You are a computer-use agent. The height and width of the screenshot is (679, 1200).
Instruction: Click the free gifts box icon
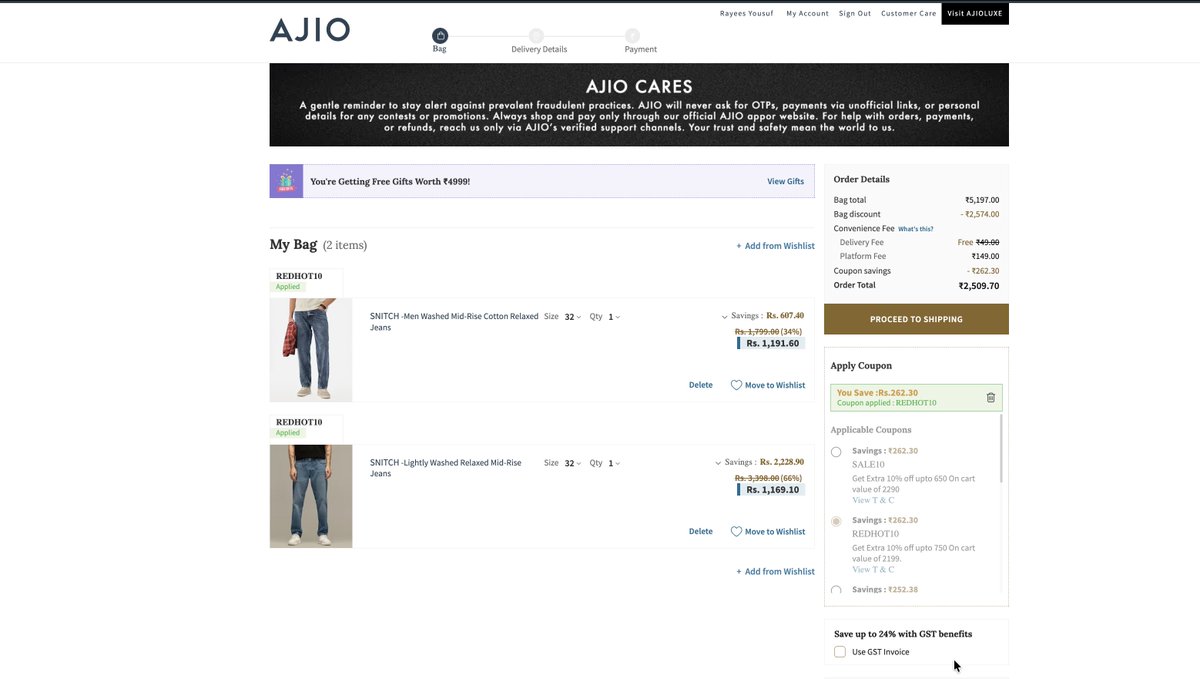pos(286,181)
